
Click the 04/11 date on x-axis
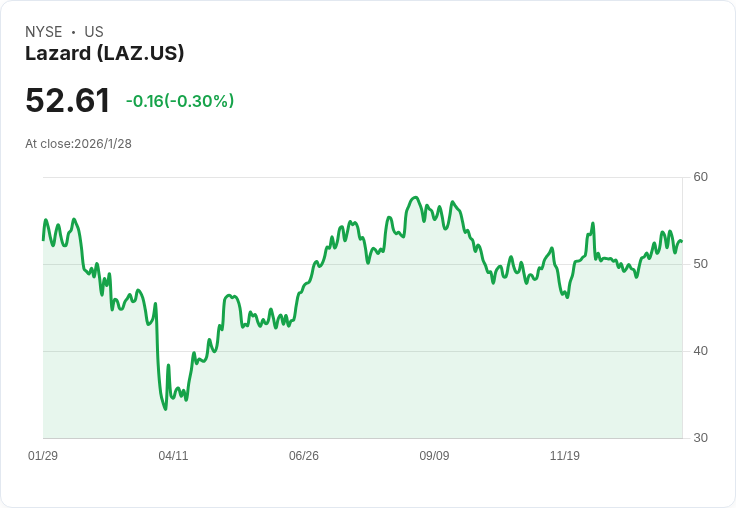pyautogui.click(x=173, y=456)
